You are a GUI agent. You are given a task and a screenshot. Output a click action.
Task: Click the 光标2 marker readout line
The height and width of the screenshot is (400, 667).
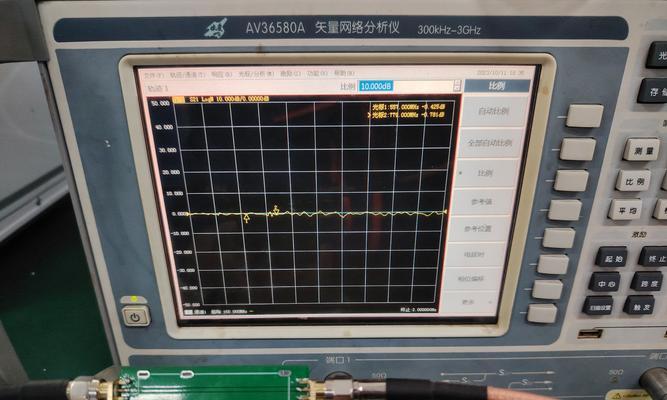[x=407, y=115]
